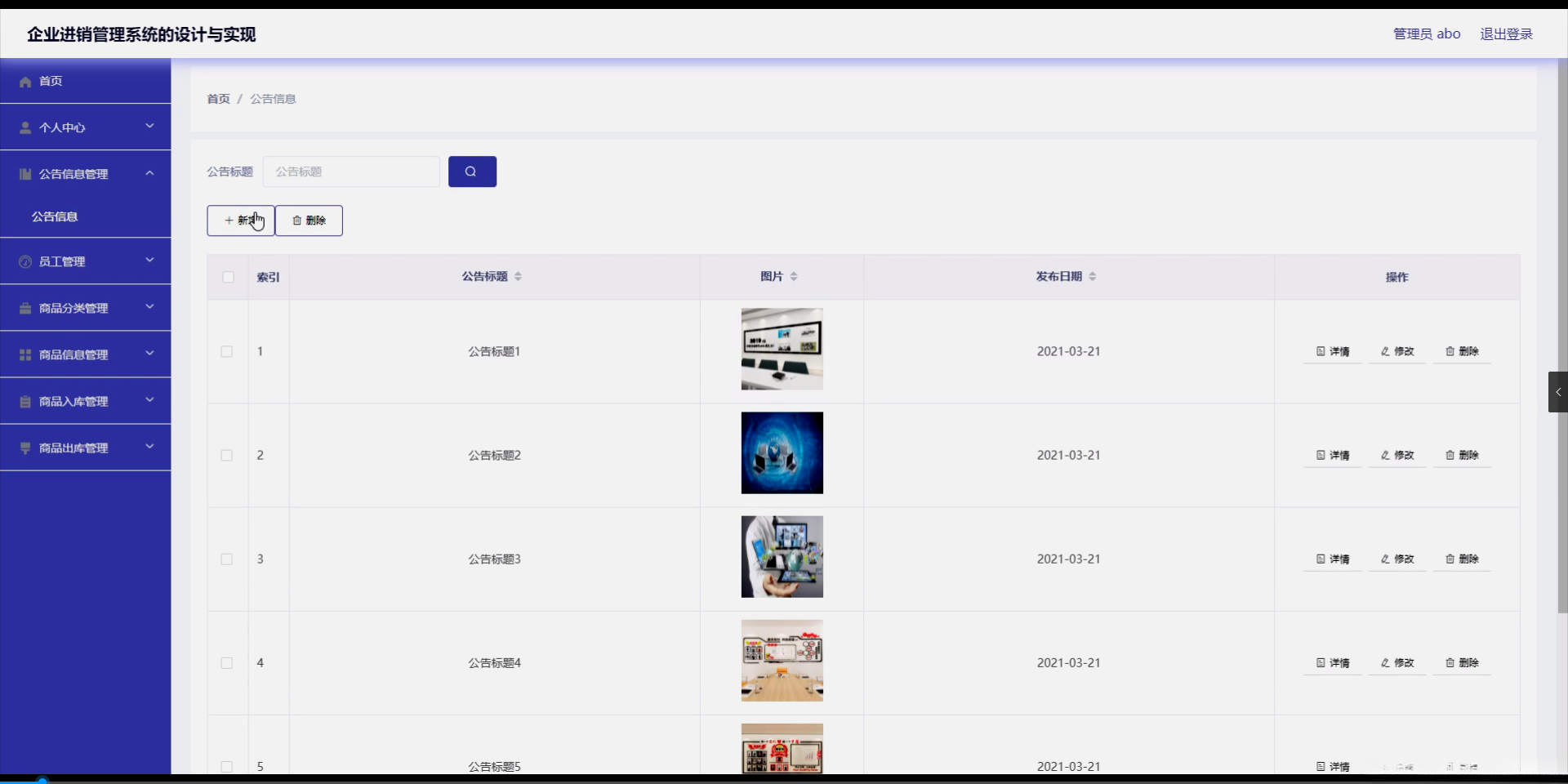This screenshot has width=1568, height=784.
Task: Click the 管理员 abo account link
Action: click(1427, 34)
